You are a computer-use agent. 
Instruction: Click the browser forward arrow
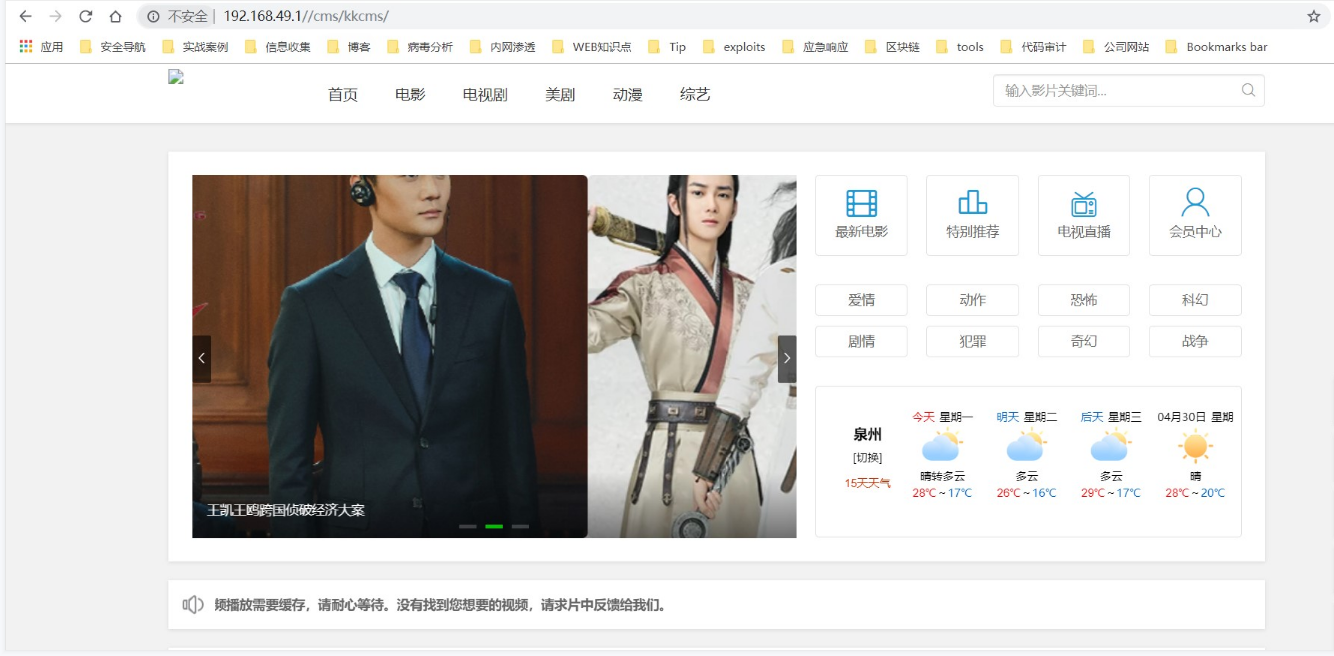[56, 16]
